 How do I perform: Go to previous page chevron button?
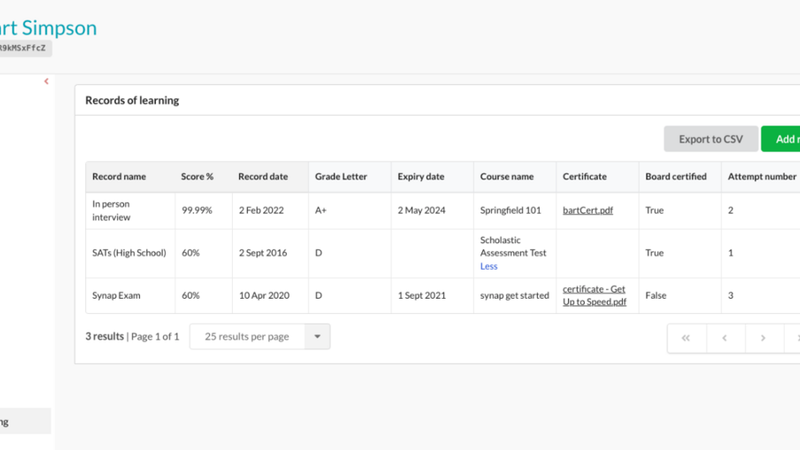click(725, 338)
